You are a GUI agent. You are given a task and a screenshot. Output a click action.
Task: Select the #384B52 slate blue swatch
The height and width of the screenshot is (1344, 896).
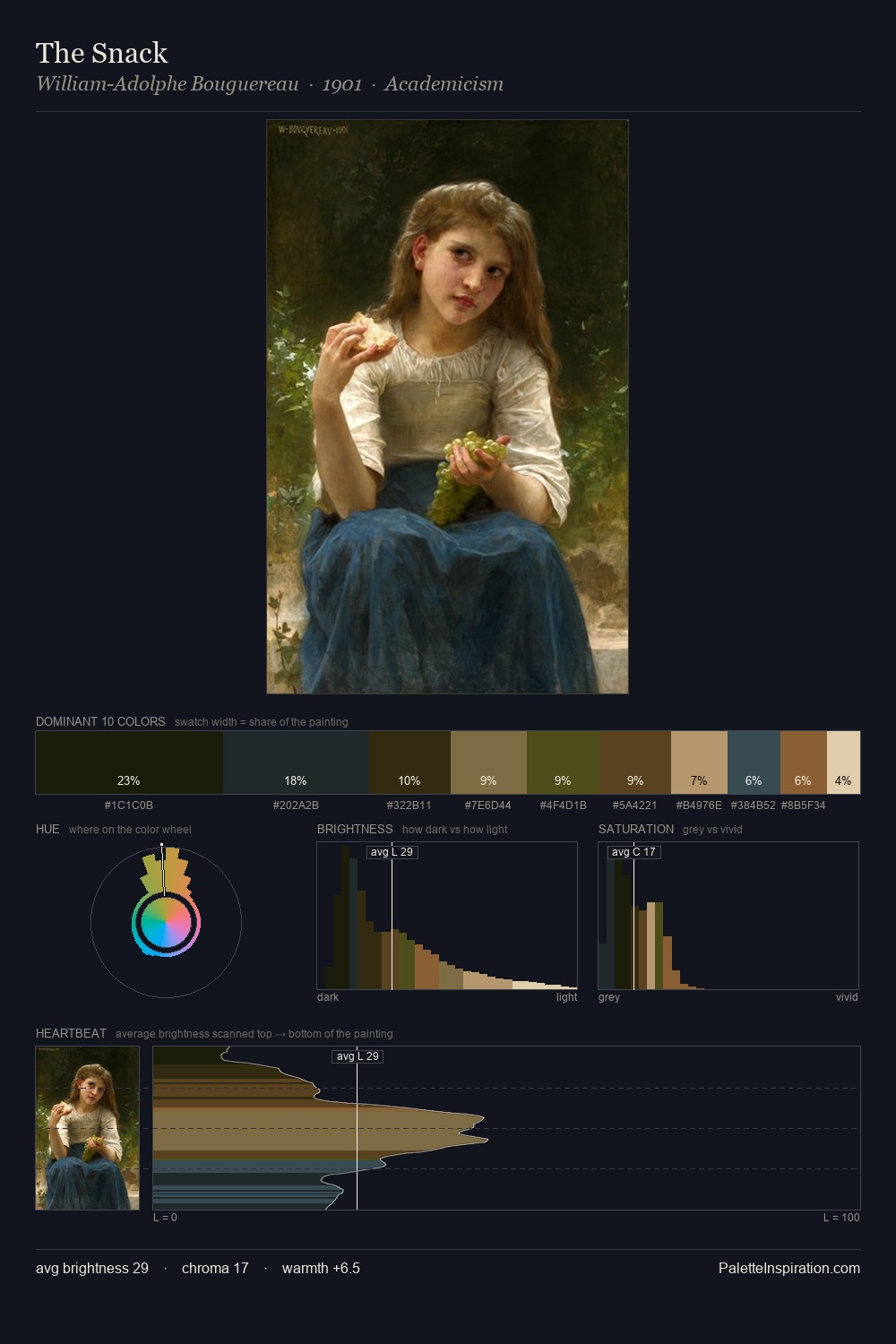(754, 762)
